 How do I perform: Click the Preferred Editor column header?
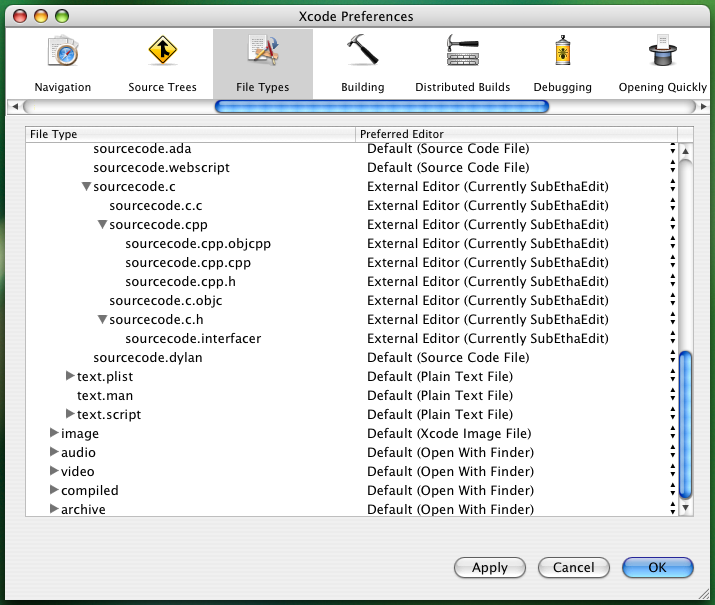(517, 134)
